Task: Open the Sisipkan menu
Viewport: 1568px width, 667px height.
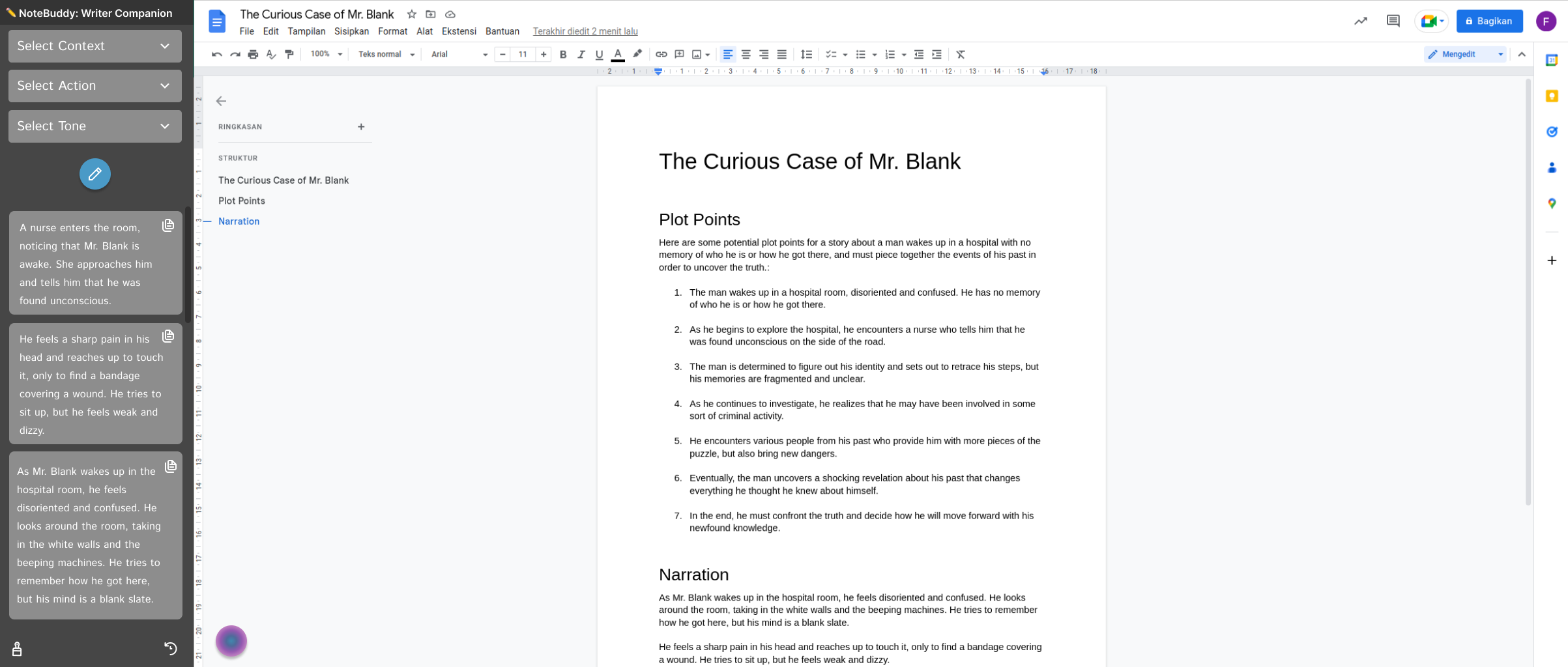Action: point(351,31)
